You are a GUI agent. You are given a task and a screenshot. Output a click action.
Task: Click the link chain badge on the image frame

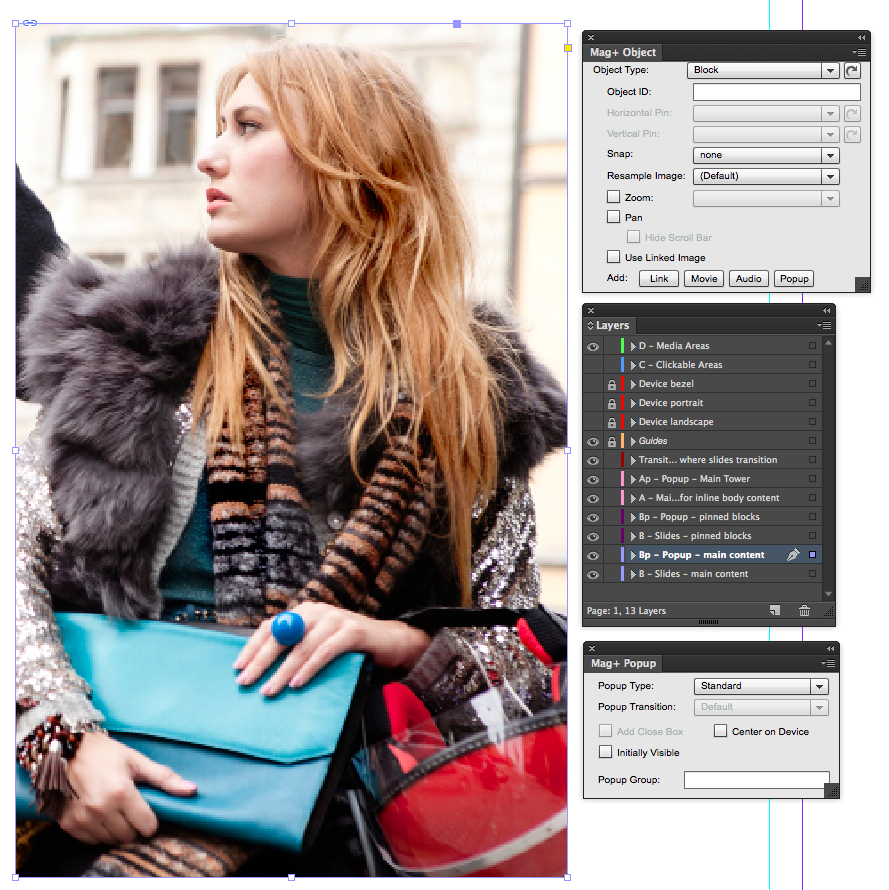click(x=30, y=23)
